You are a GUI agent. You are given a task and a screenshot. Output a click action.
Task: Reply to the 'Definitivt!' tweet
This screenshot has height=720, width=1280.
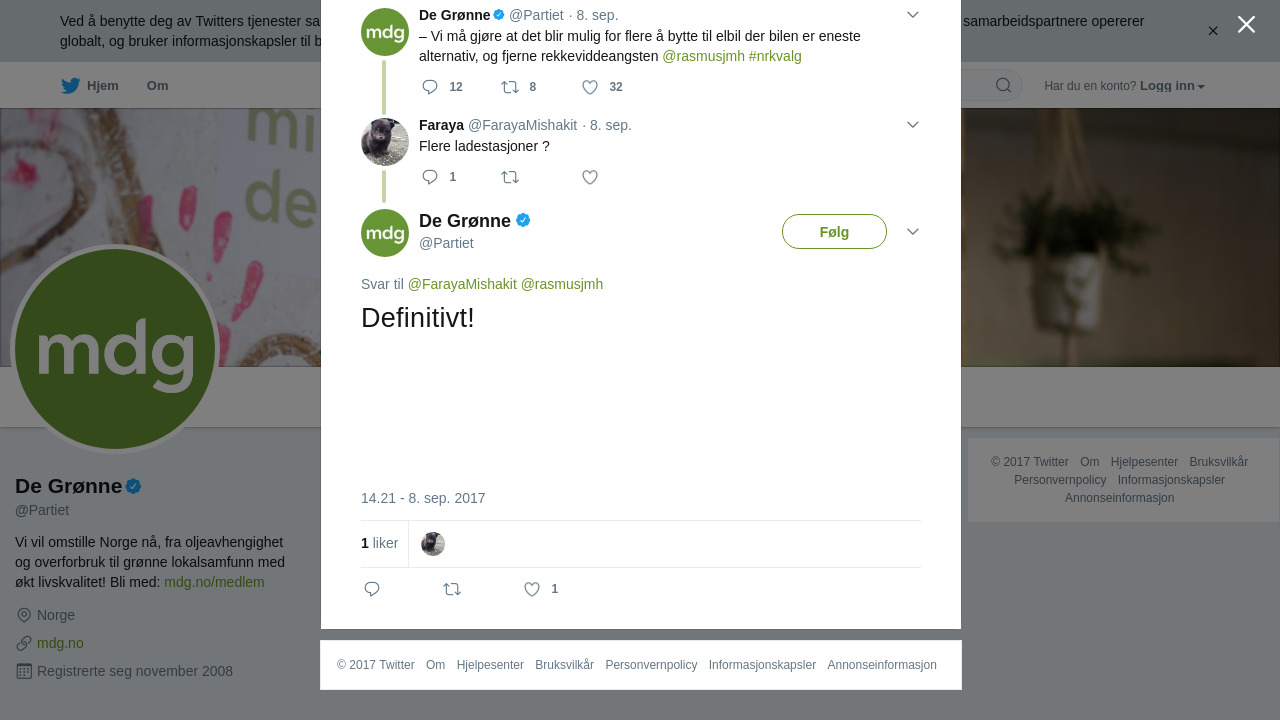coord(372,589)
